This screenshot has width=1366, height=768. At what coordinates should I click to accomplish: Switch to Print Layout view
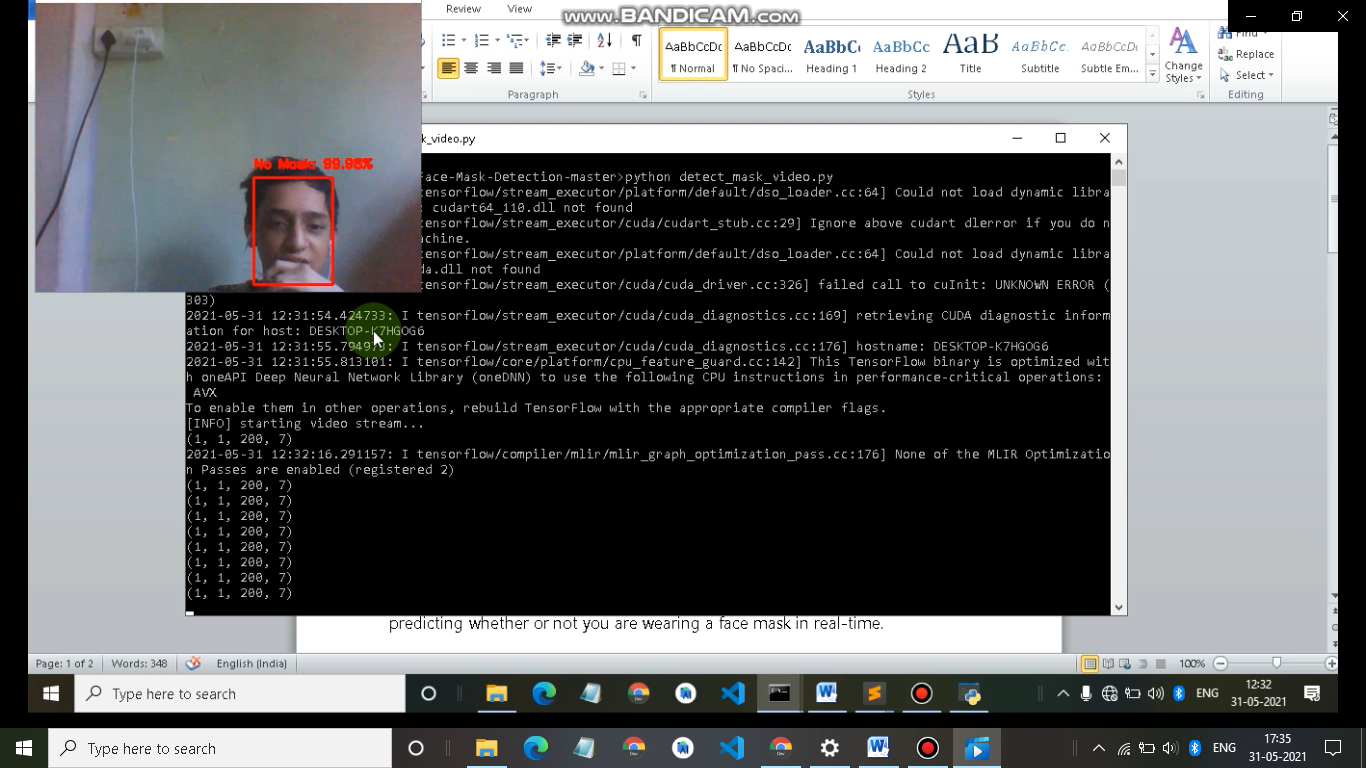1090,663
